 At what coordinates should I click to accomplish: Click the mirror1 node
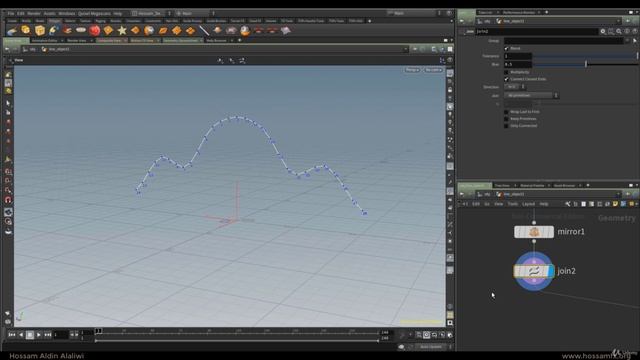pyautogui.click(x=534, y=232)
